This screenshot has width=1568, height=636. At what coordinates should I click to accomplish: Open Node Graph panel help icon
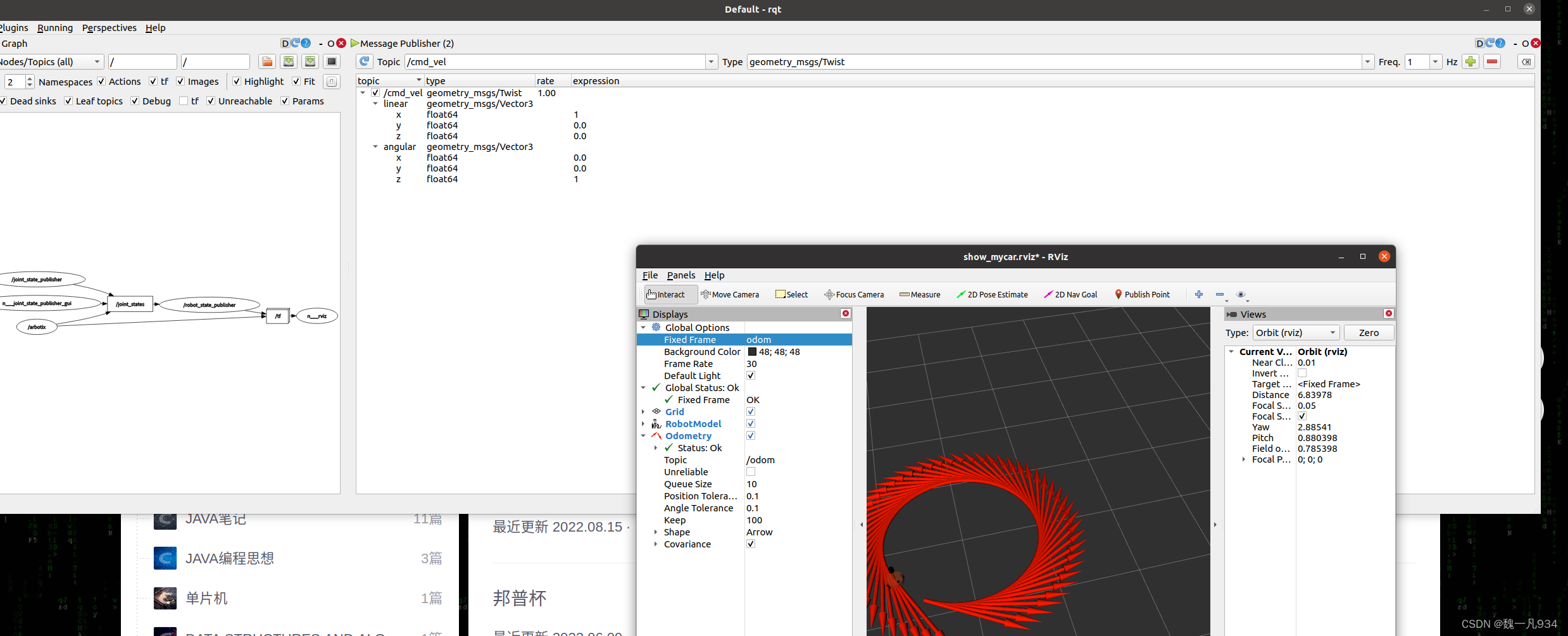click(306, 43)
